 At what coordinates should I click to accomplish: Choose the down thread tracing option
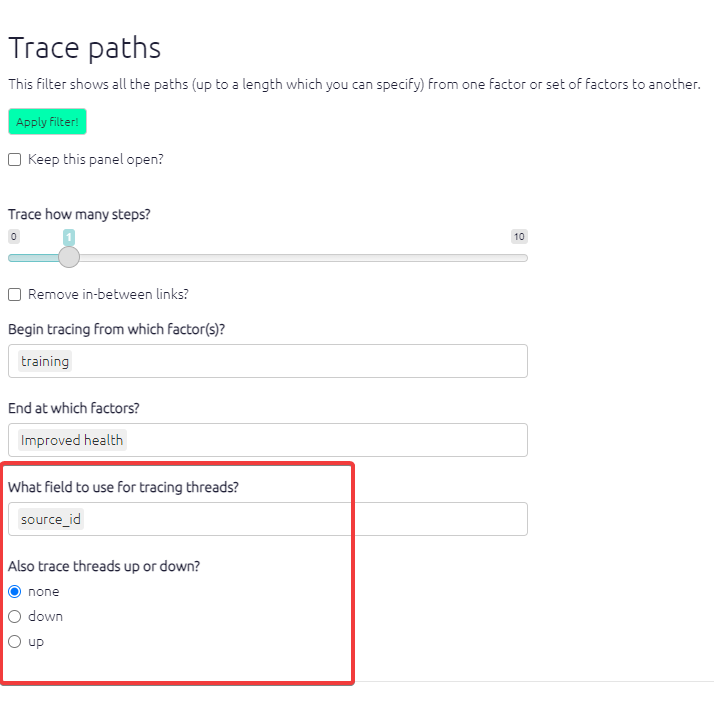[x=15, y=616]
